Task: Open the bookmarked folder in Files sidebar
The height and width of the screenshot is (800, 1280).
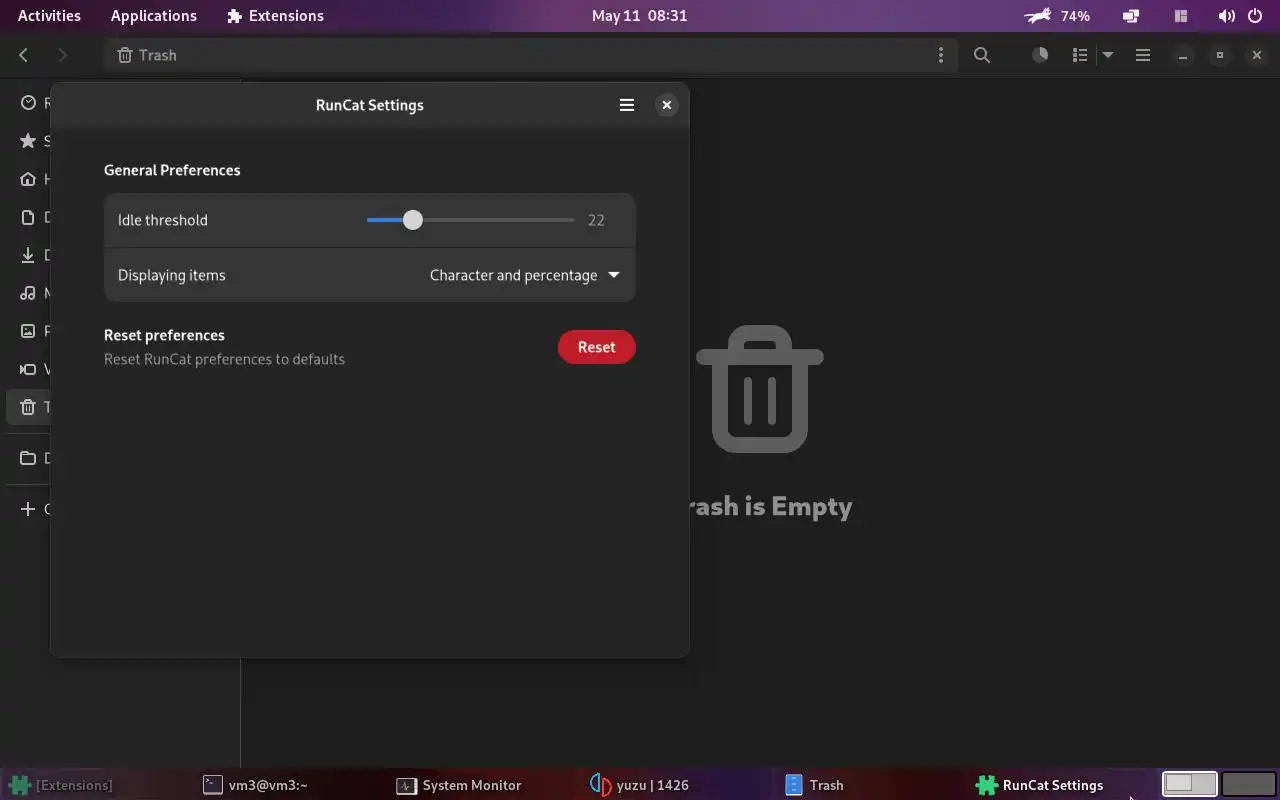Action: click(x=29, y=458)
